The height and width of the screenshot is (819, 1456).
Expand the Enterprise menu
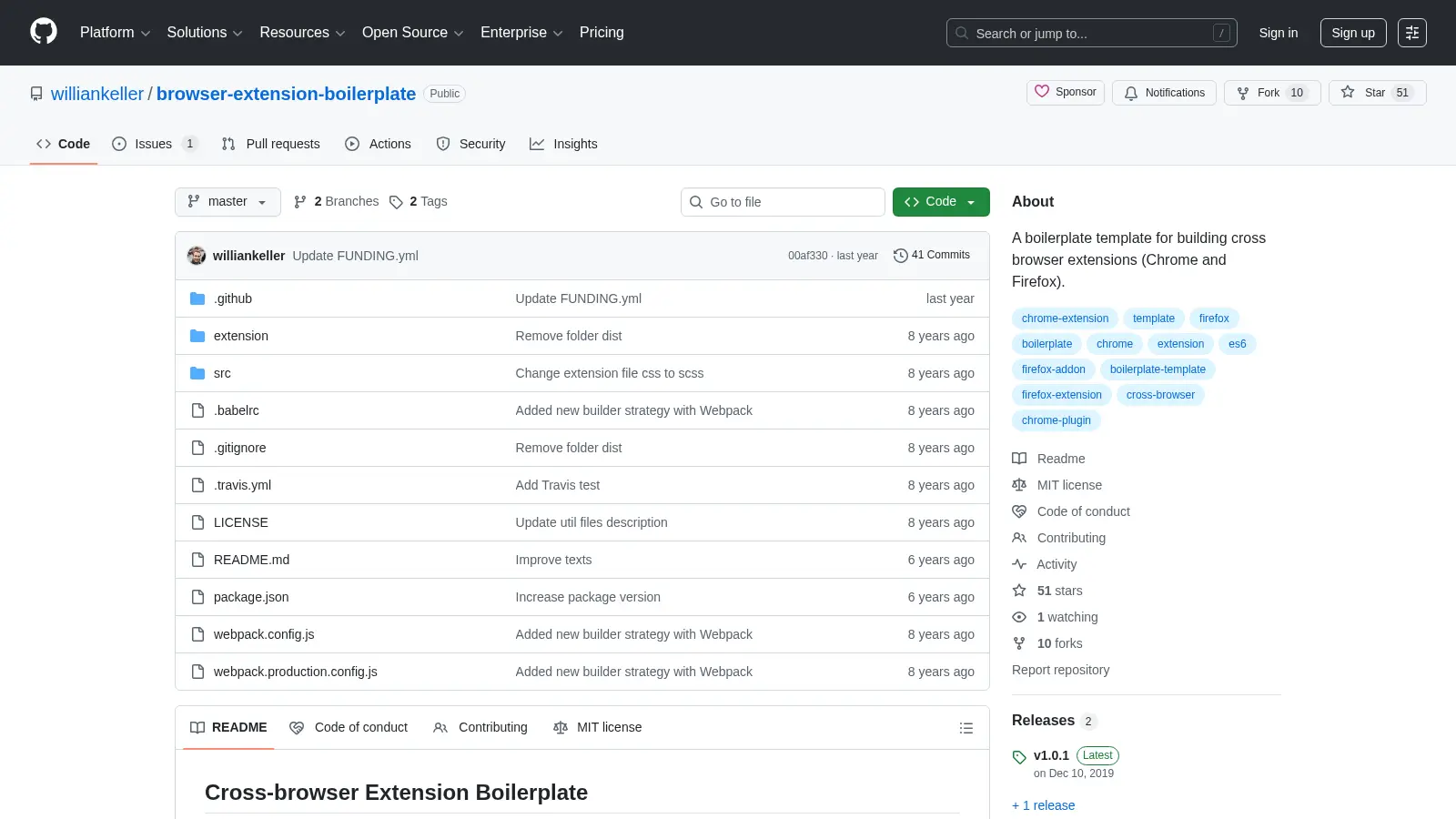[x=521, y=33]
